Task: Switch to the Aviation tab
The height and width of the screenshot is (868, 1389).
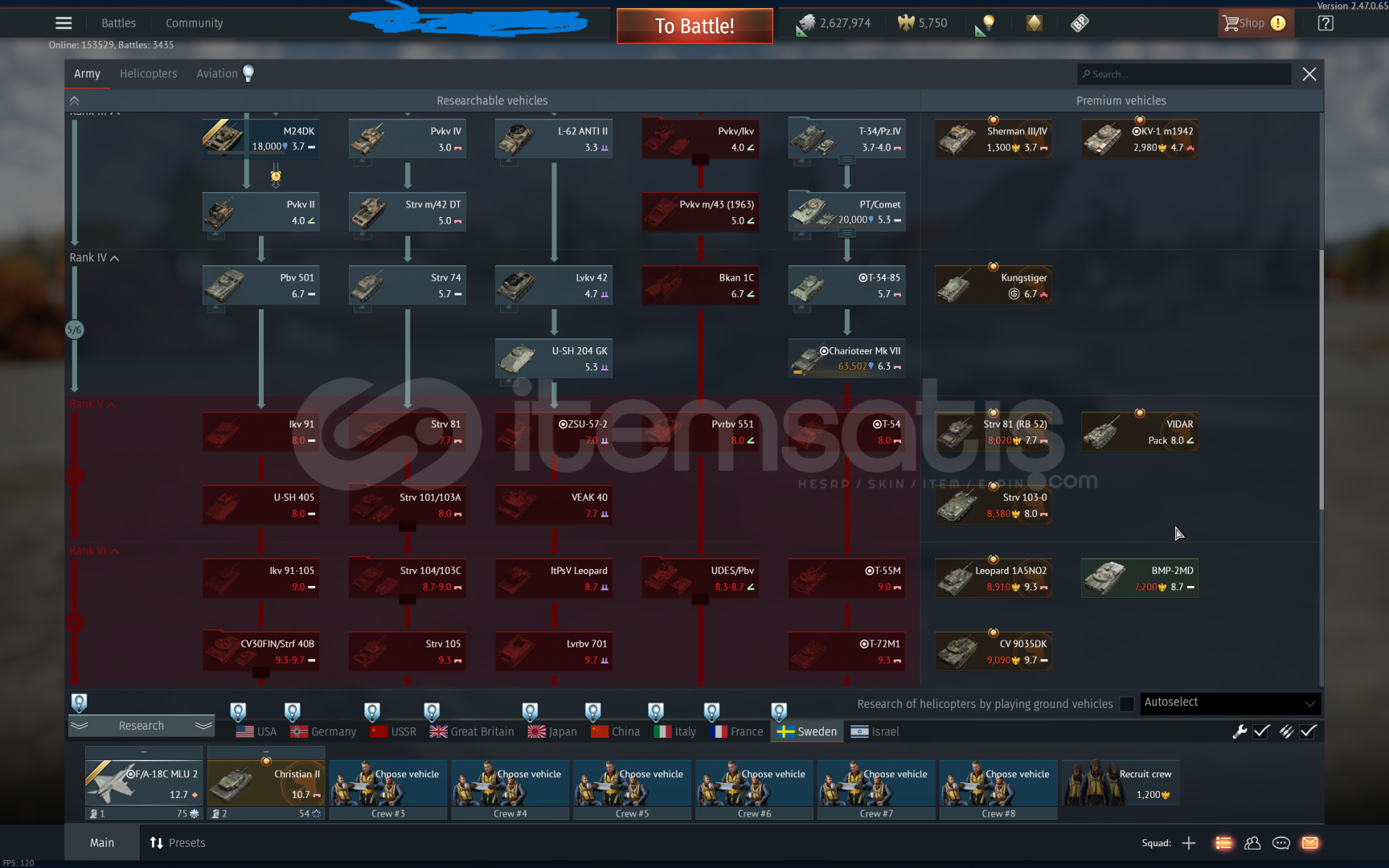Action: point(217,74)
